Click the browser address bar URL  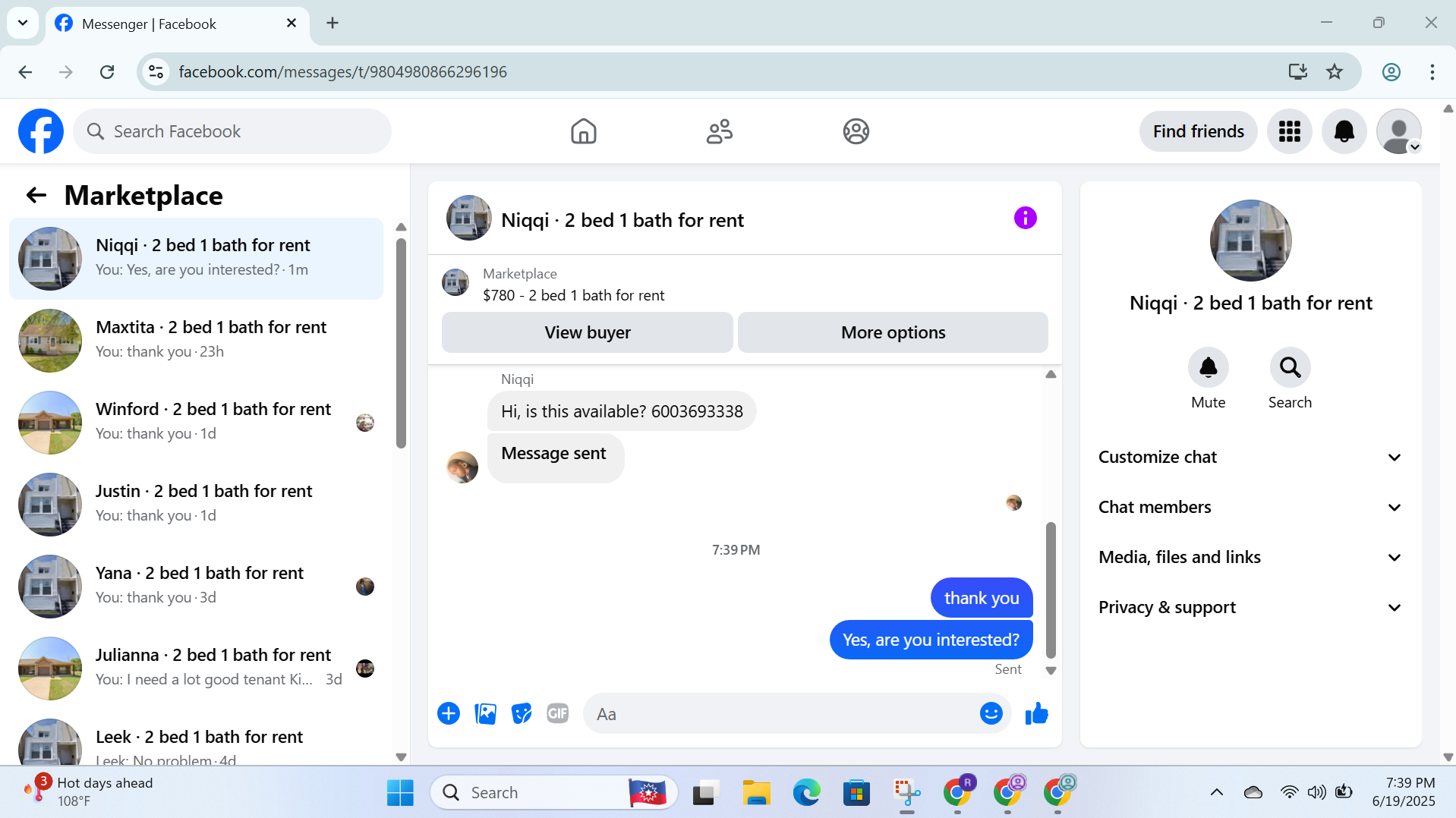click(x=343, y=72)
